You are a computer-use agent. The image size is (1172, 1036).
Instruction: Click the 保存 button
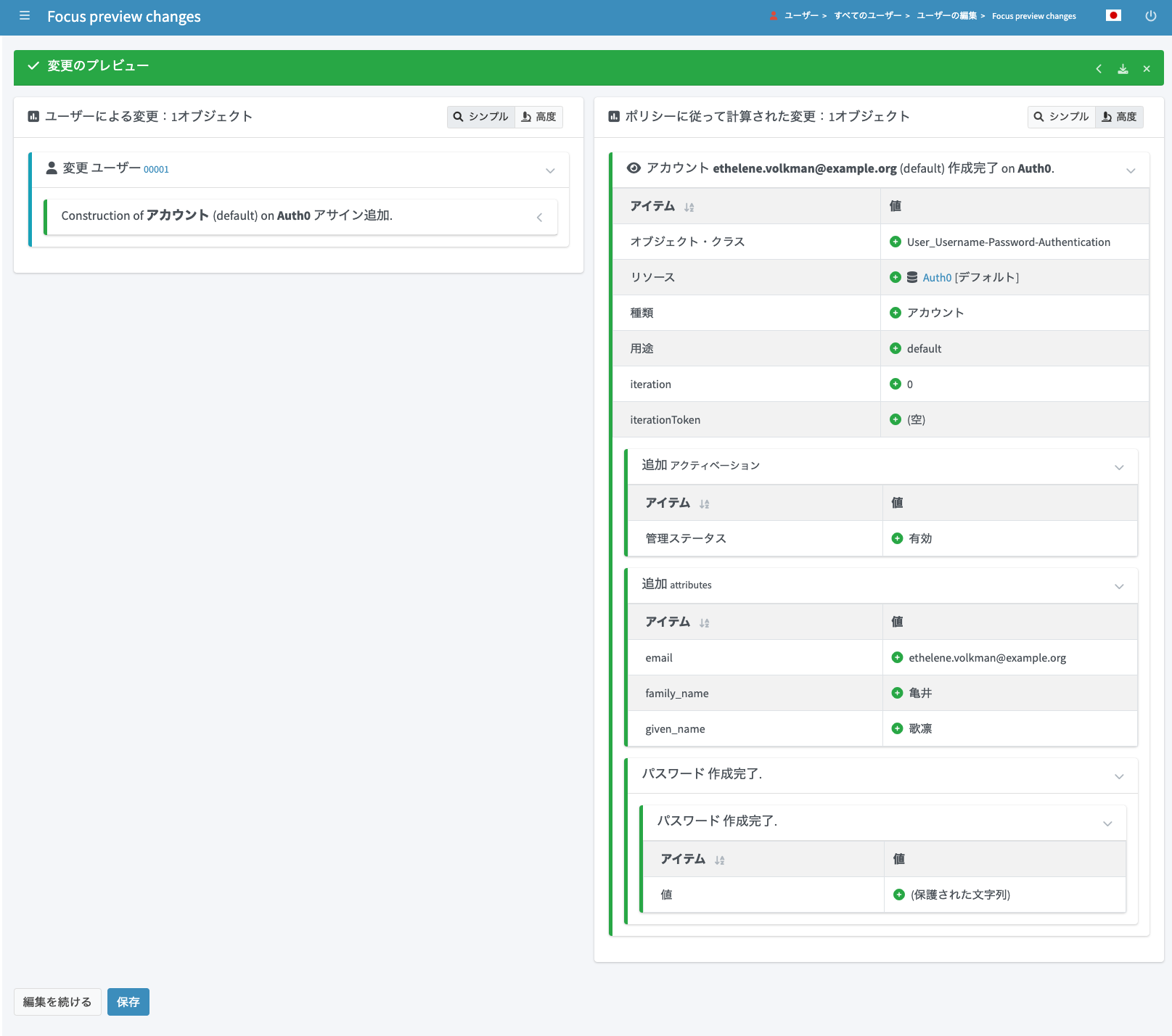tap(128, 1002)
